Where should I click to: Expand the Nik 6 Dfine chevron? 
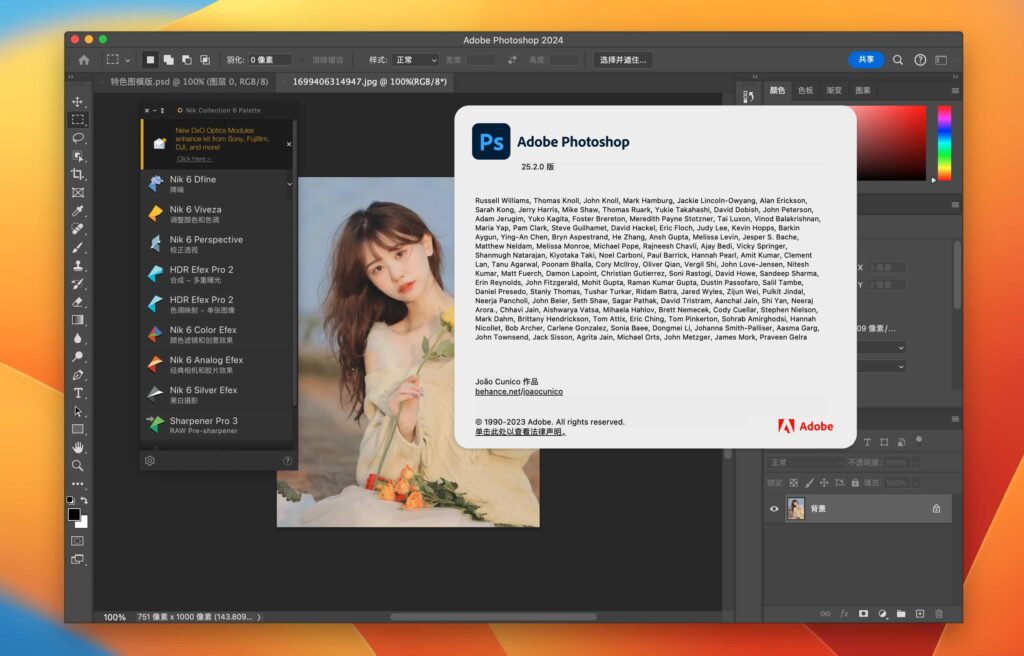[289, 184]
